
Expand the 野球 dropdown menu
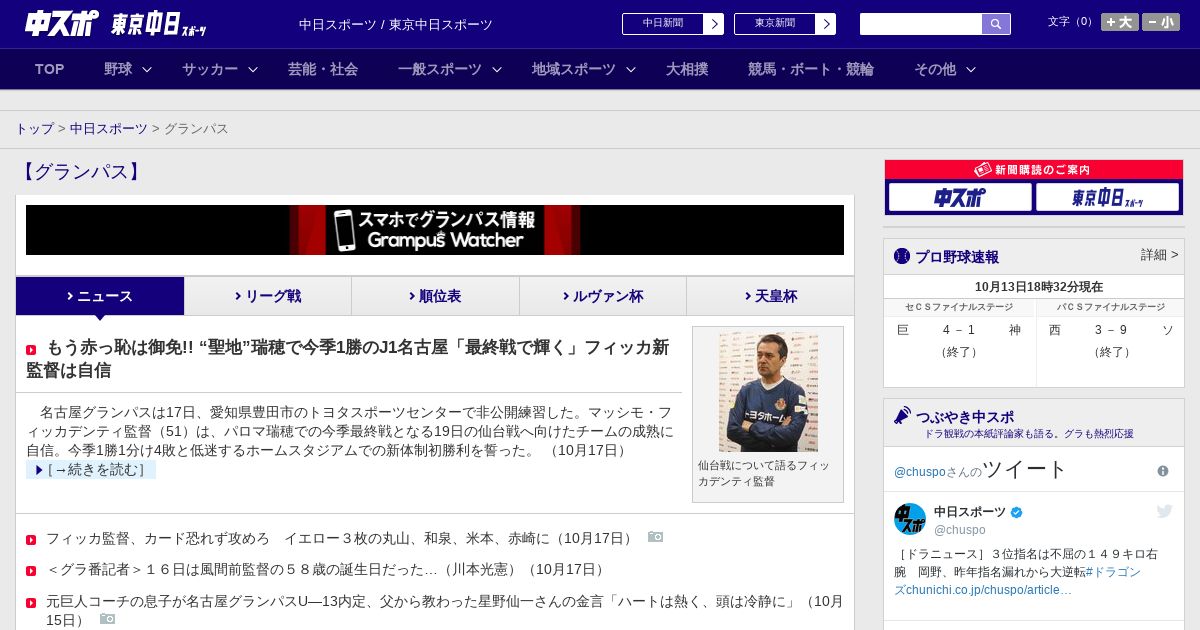(128, 69)
